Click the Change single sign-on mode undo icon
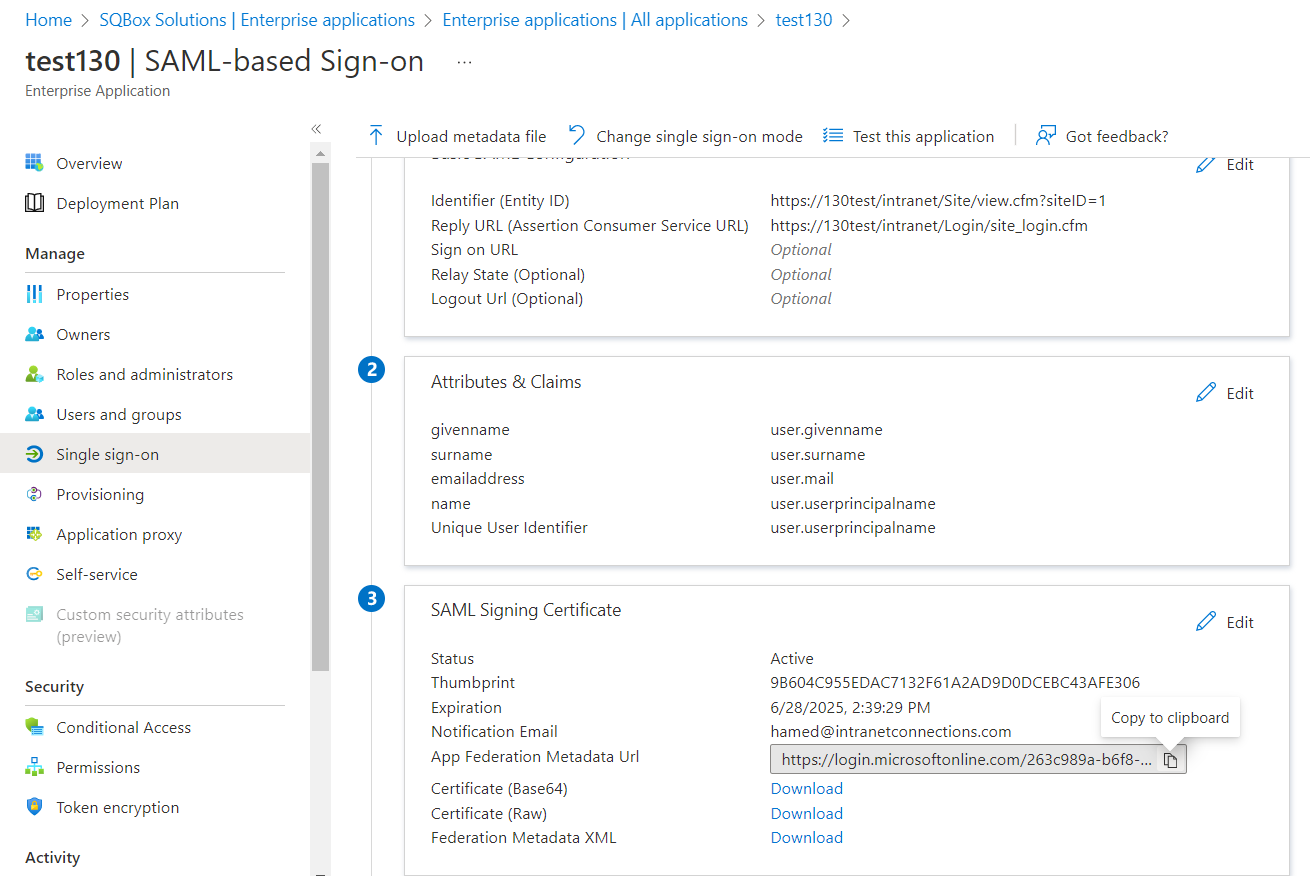Screen dimensions: 1310x876 (x=577, y=135)
